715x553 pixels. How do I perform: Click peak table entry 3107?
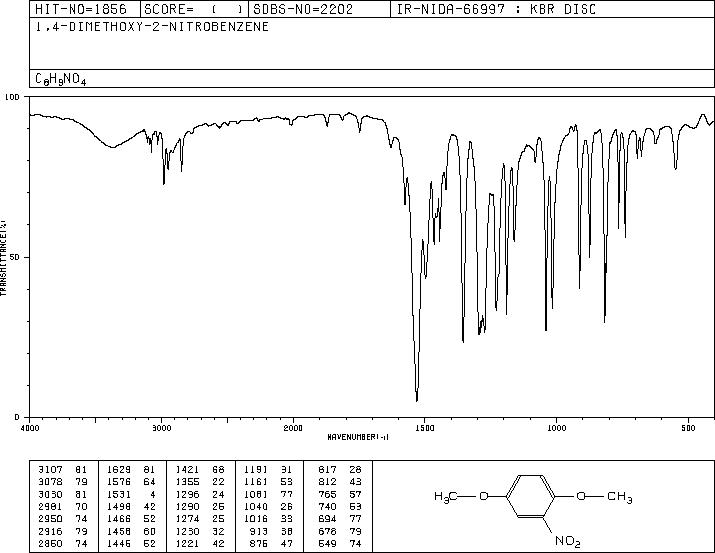[51, 470]
